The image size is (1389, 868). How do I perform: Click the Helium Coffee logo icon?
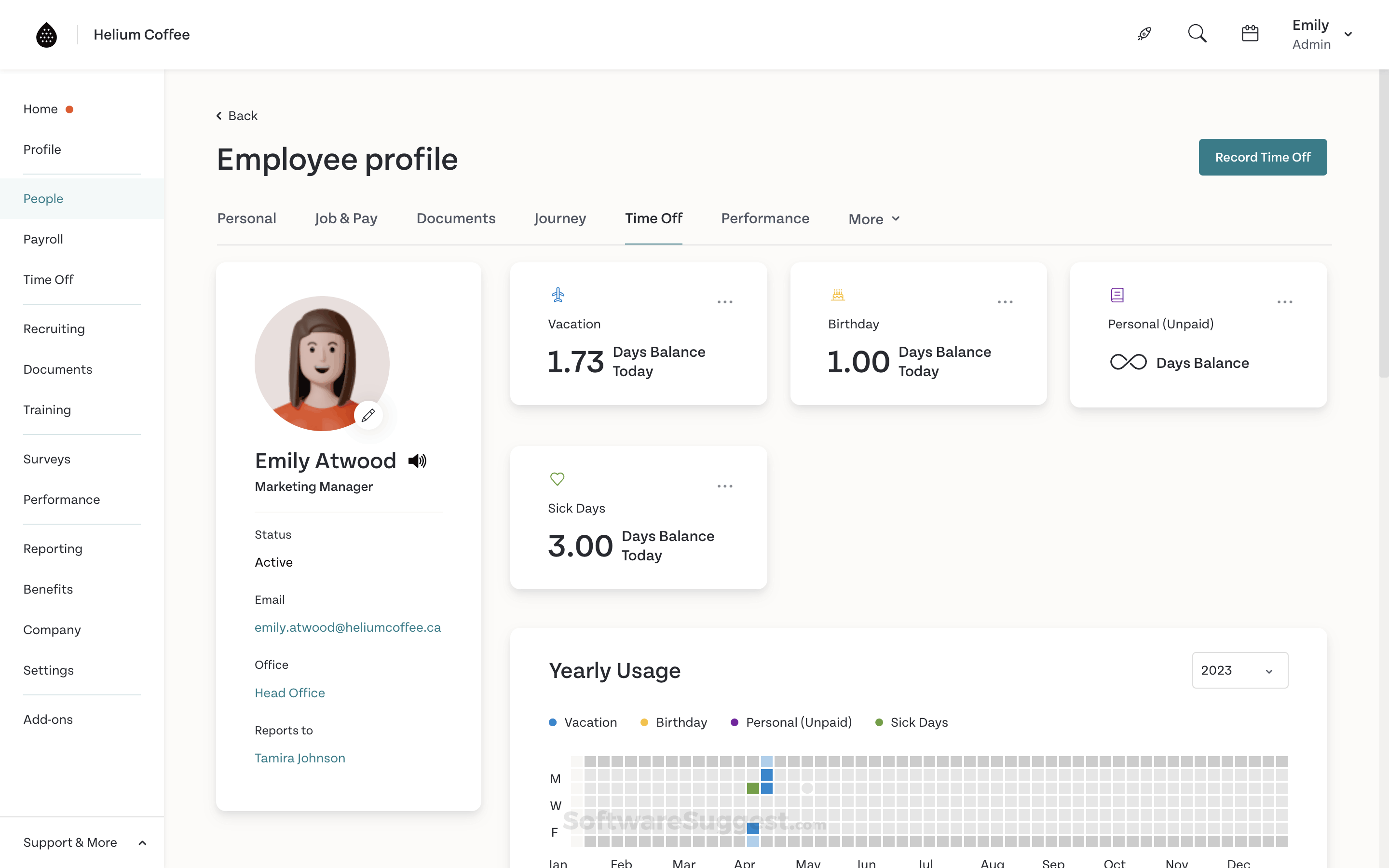[x=46, y=34]
